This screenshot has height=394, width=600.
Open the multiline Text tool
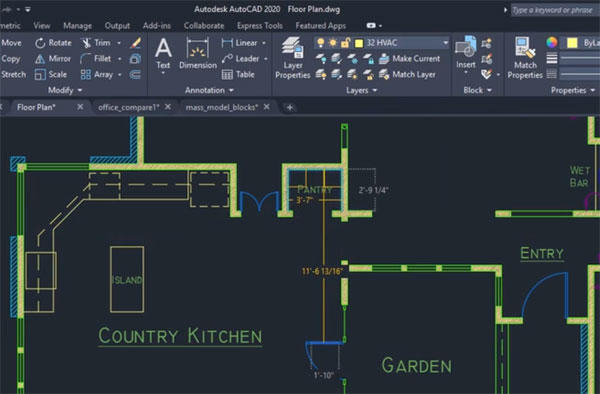[163, 54]
